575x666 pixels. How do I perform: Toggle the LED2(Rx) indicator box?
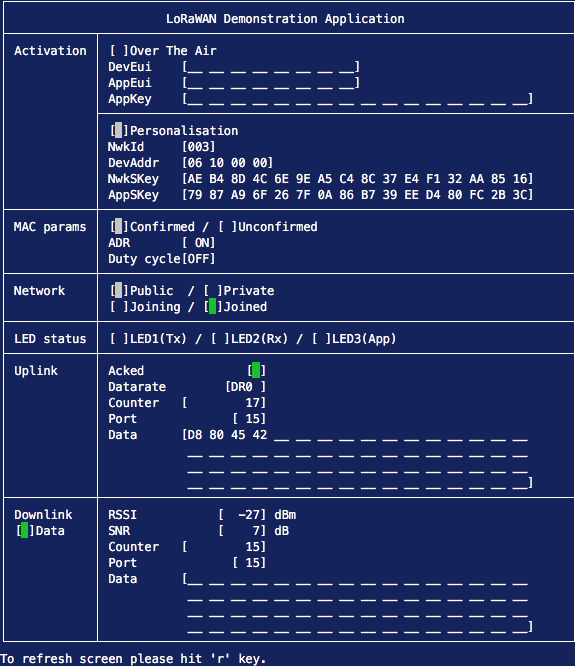pos(220,339)
